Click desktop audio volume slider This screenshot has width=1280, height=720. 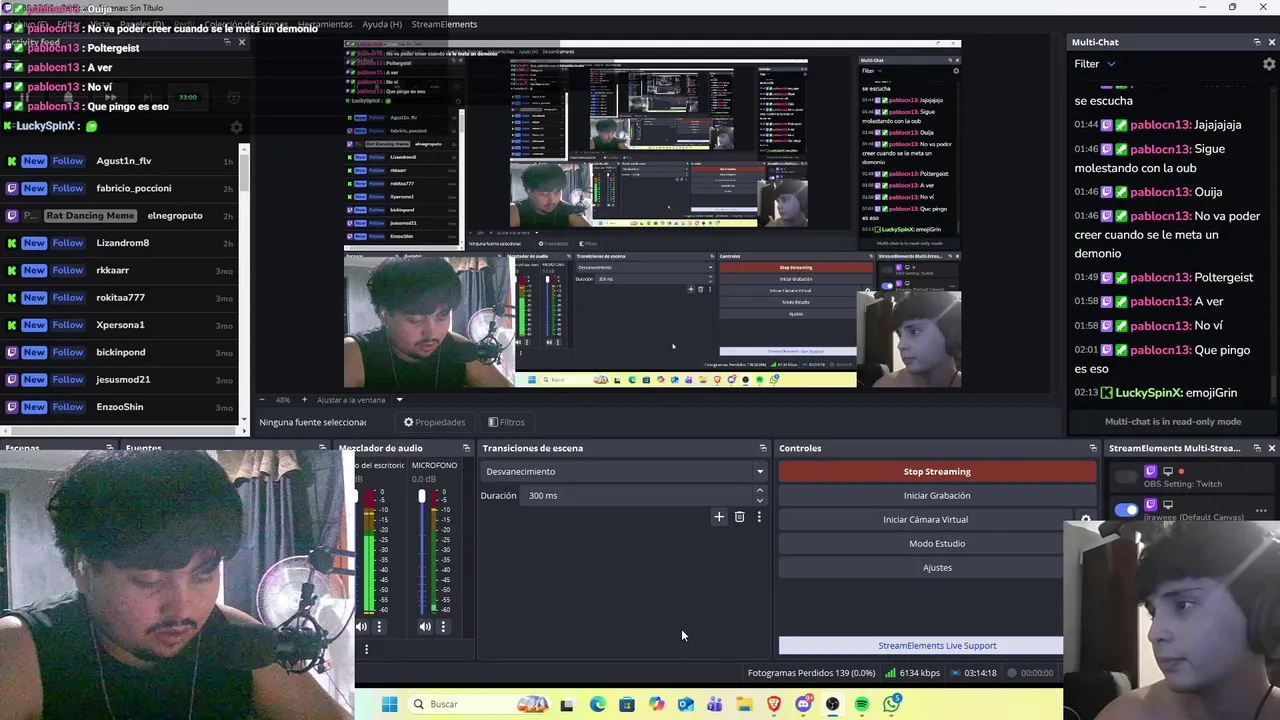pos(357,550)
